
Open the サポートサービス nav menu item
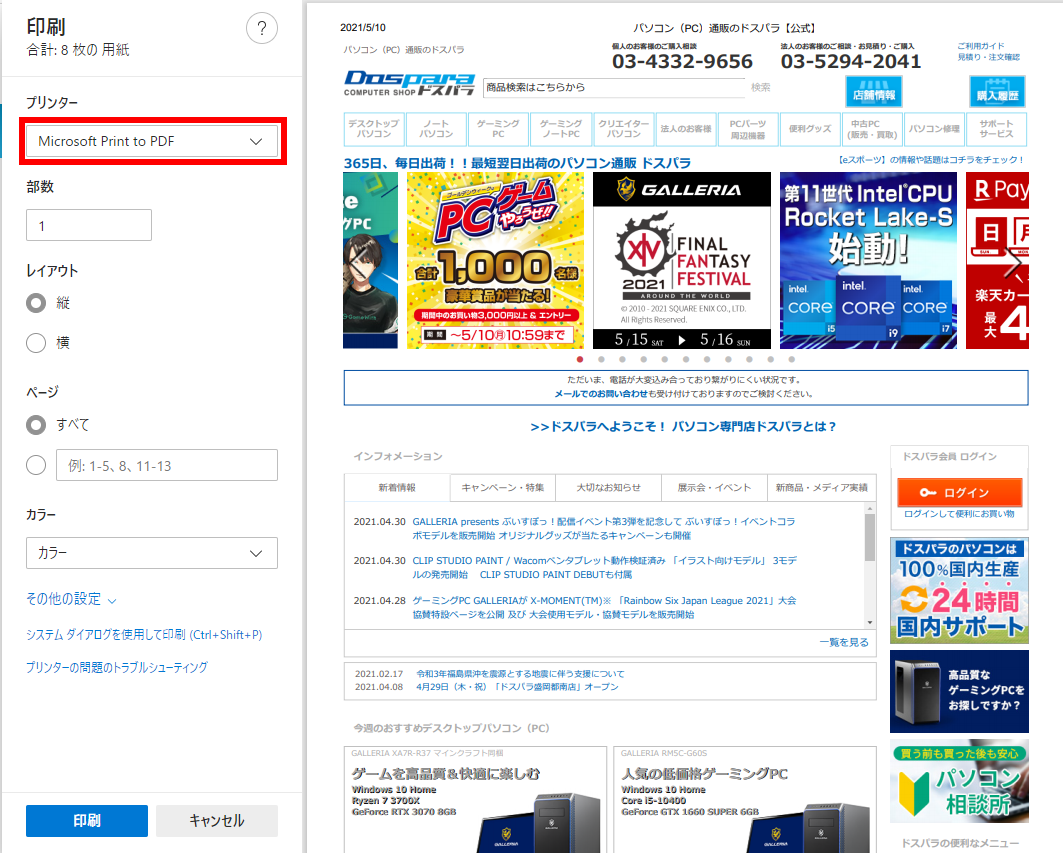pos(996,129)
